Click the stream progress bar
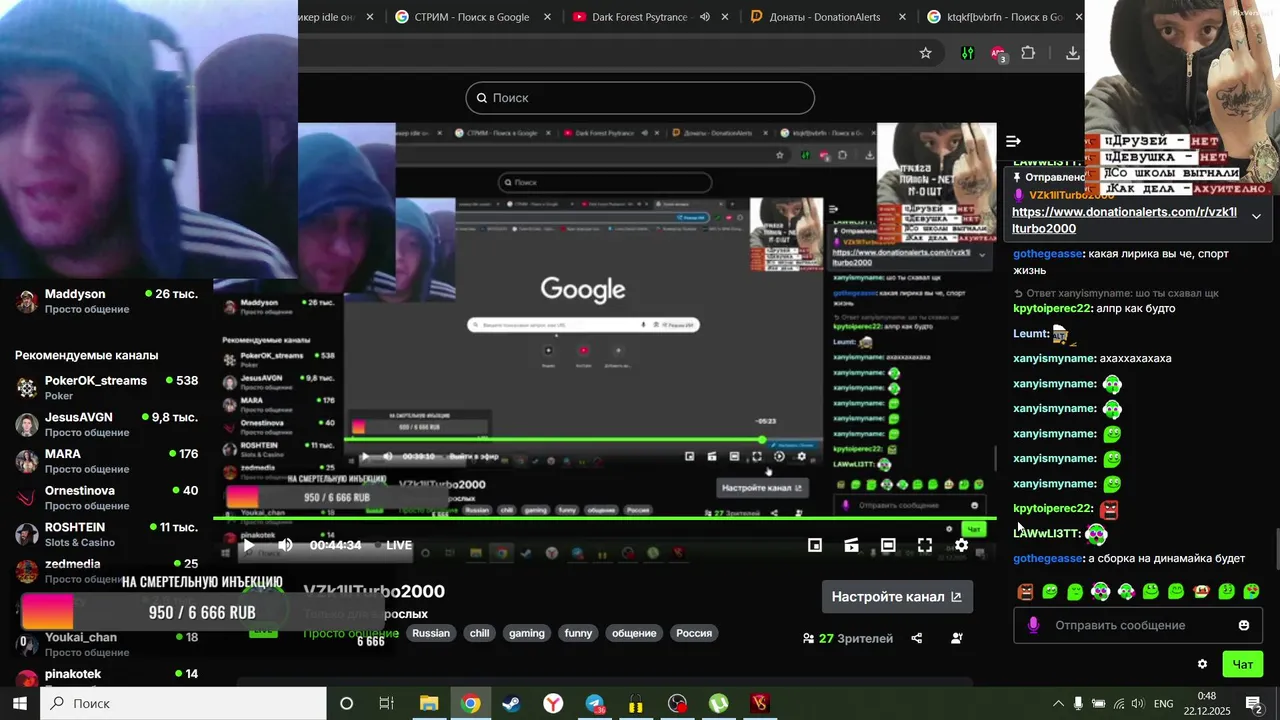The height and width of the screenshot is (720, 1280). (x=605, y=518)
